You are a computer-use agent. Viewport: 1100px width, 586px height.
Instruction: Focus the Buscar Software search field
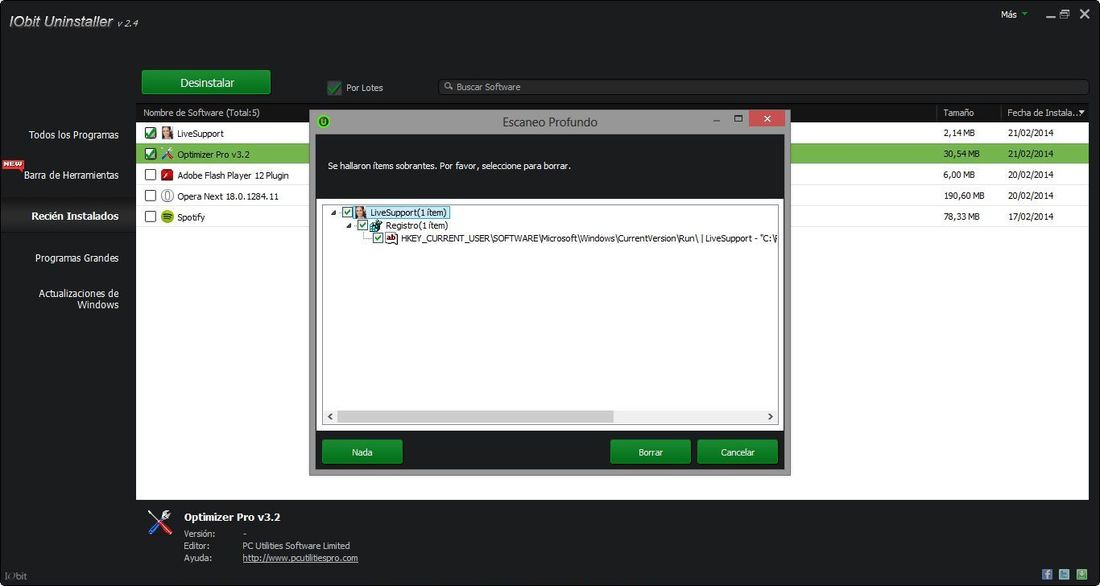tap(763, 87)
